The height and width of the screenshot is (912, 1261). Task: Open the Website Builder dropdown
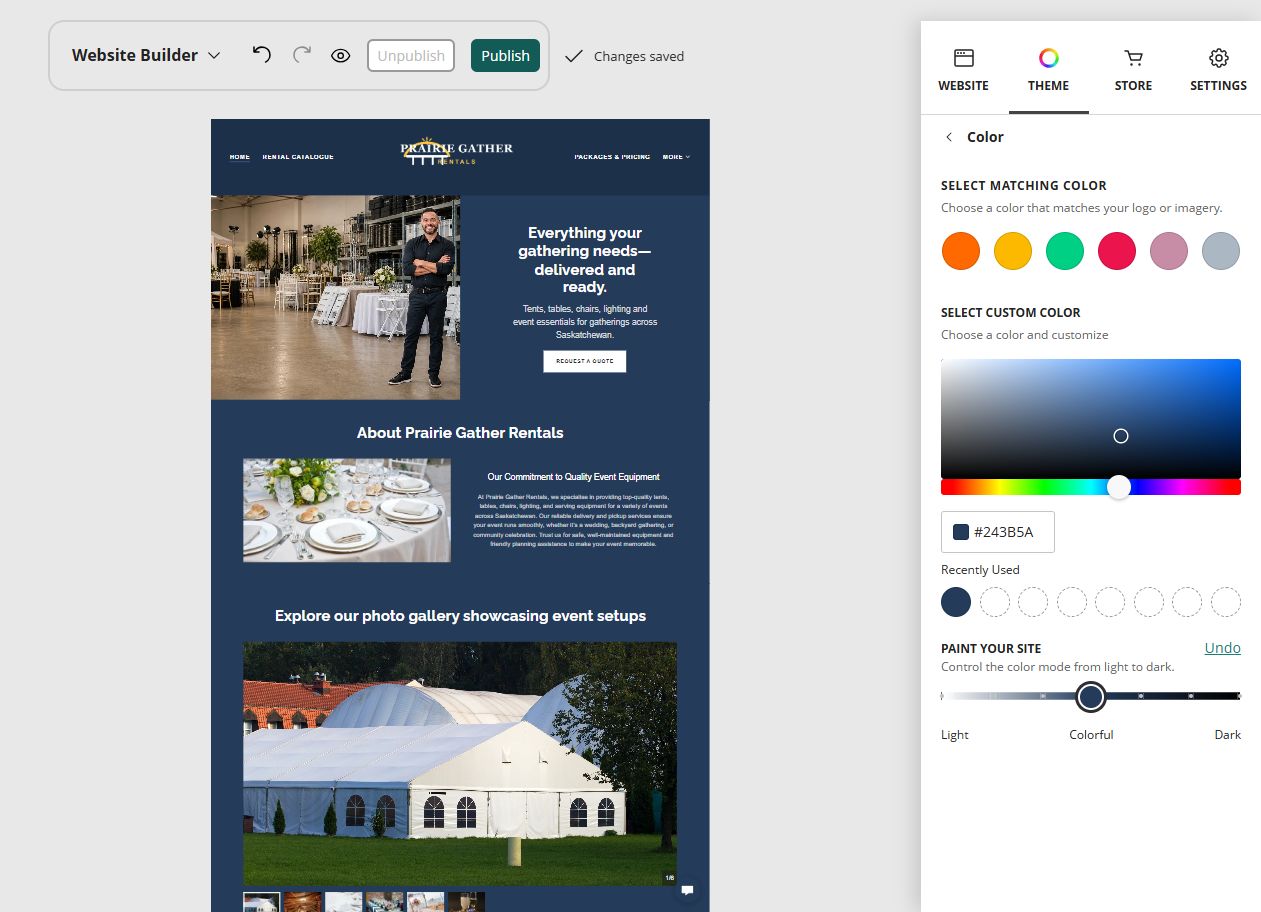tap(146, 55)
